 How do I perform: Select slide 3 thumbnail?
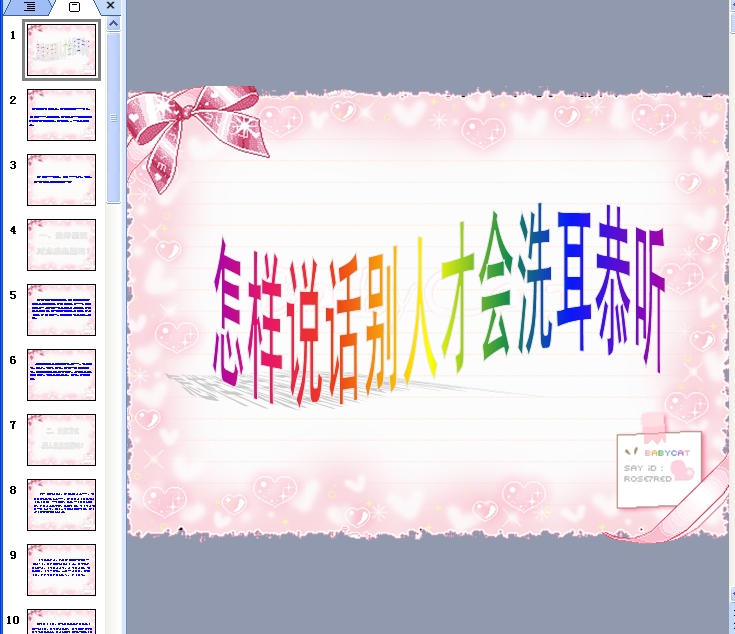click(61, 180)
